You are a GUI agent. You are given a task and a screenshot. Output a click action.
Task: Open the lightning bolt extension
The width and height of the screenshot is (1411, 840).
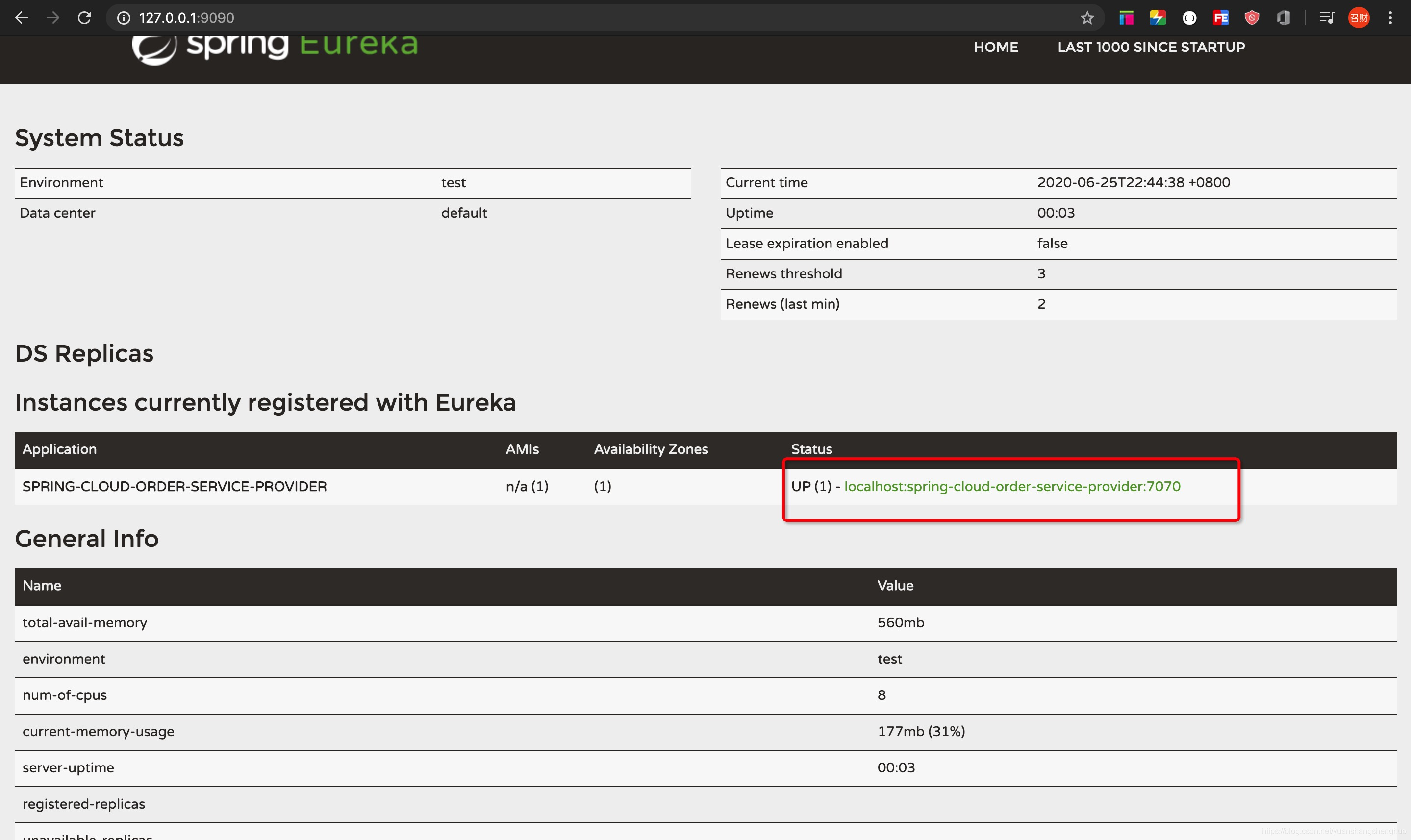tap(1158, 18)
